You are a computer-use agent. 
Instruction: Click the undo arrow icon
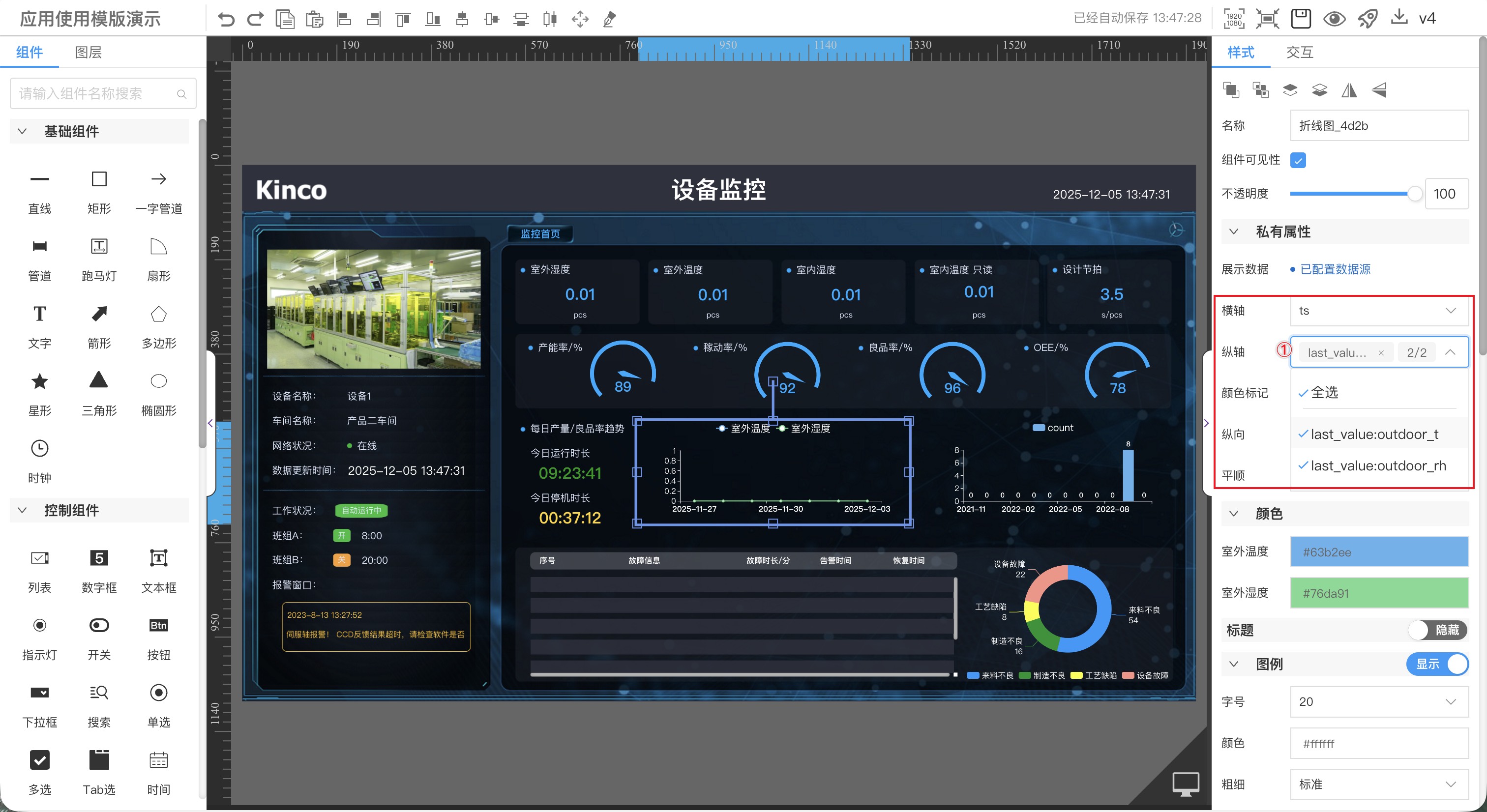coord(226,19)
